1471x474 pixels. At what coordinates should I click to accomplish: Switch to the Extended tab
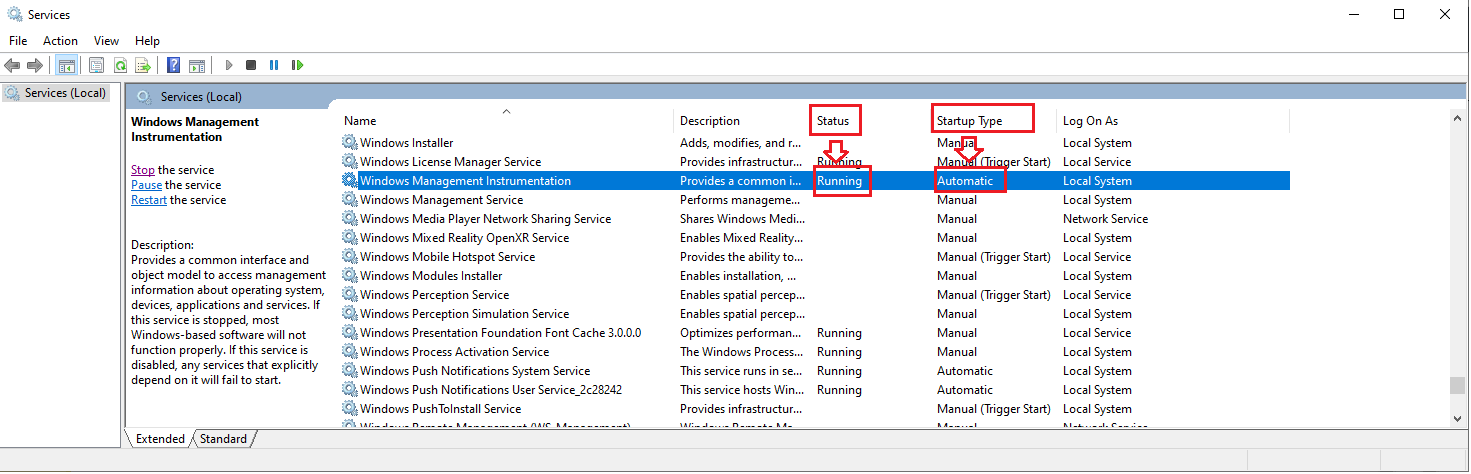coord(160,439)
